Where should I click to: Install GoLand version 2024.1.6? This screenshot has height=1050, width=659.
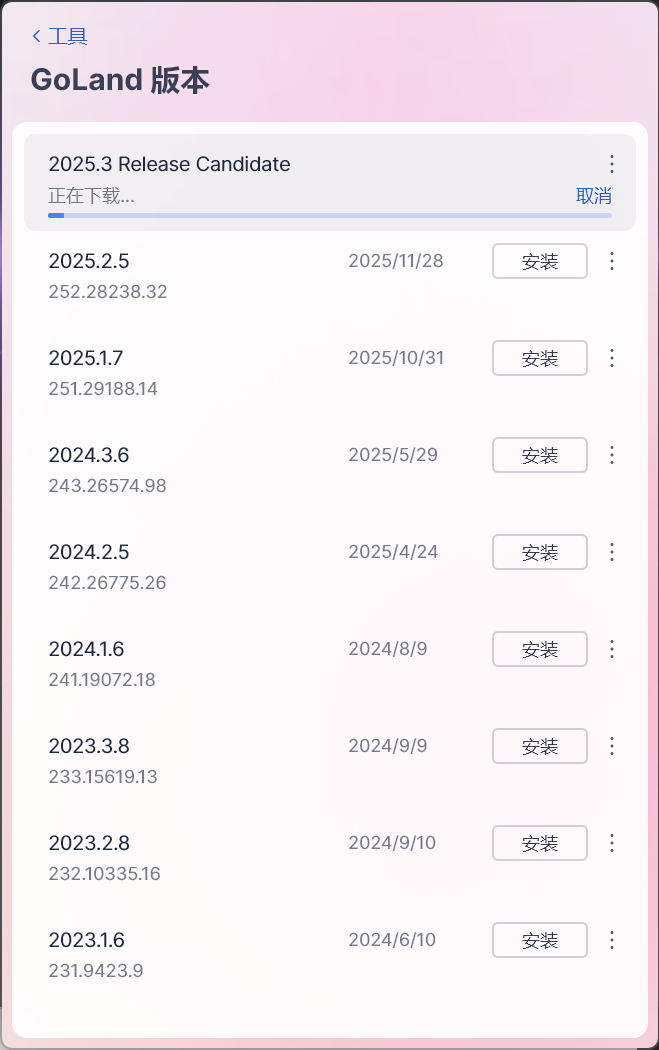pyautogui.click(x=539, y=650)
